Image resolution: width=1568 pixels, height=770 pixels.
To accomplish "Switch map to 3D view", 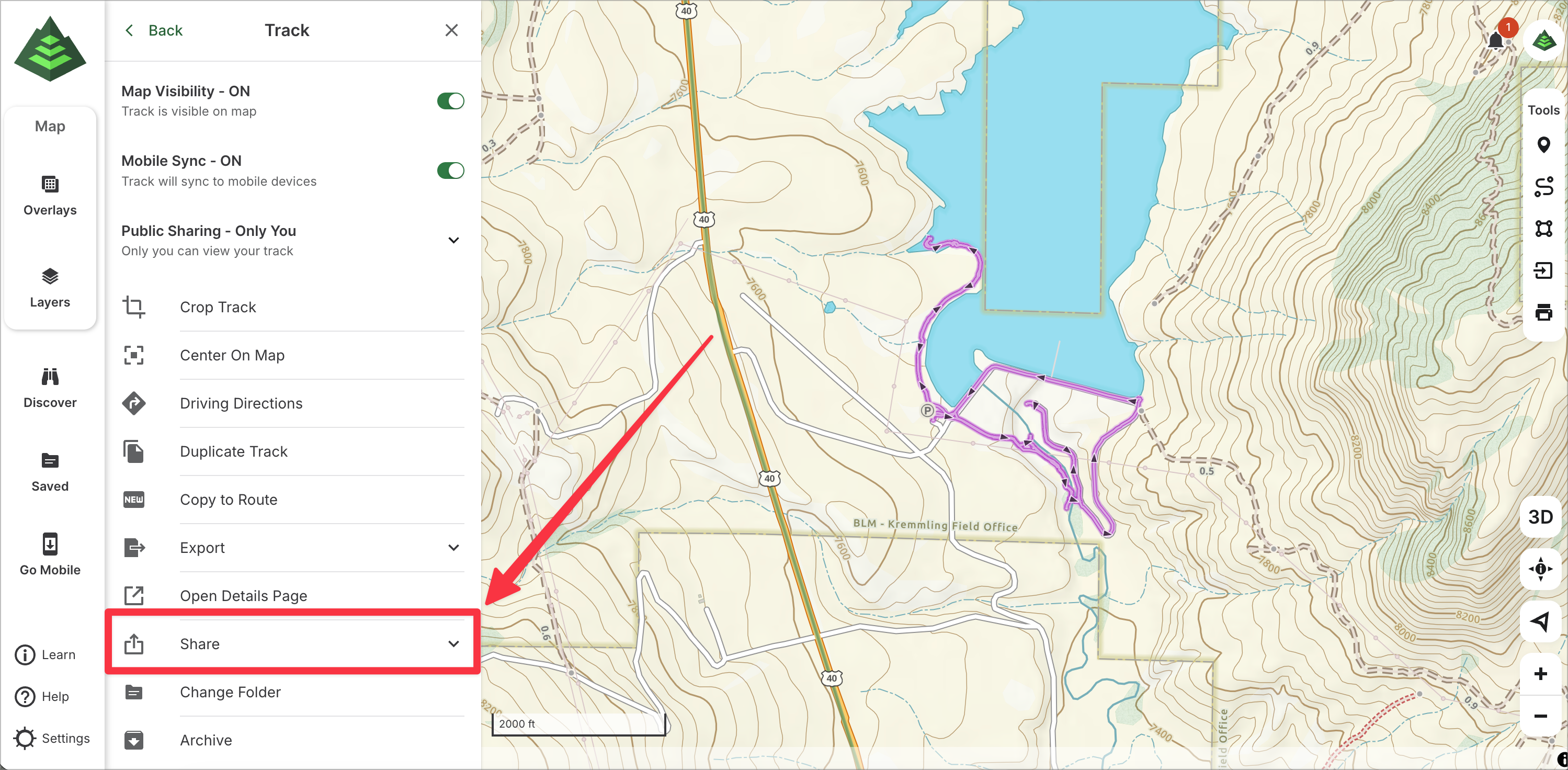I will point(1540,517).
